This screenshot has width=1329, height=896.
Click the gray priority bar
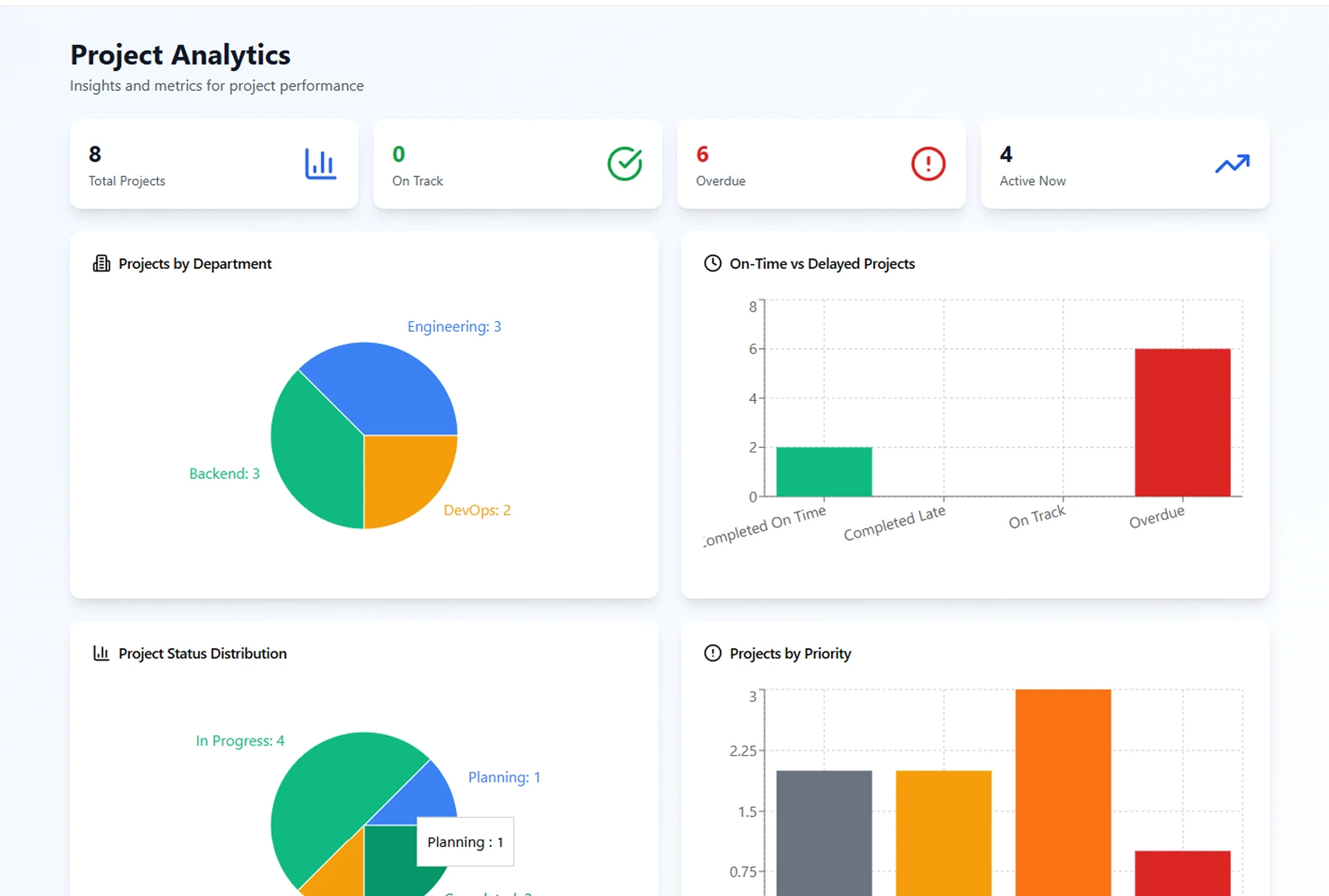[824, 833]
